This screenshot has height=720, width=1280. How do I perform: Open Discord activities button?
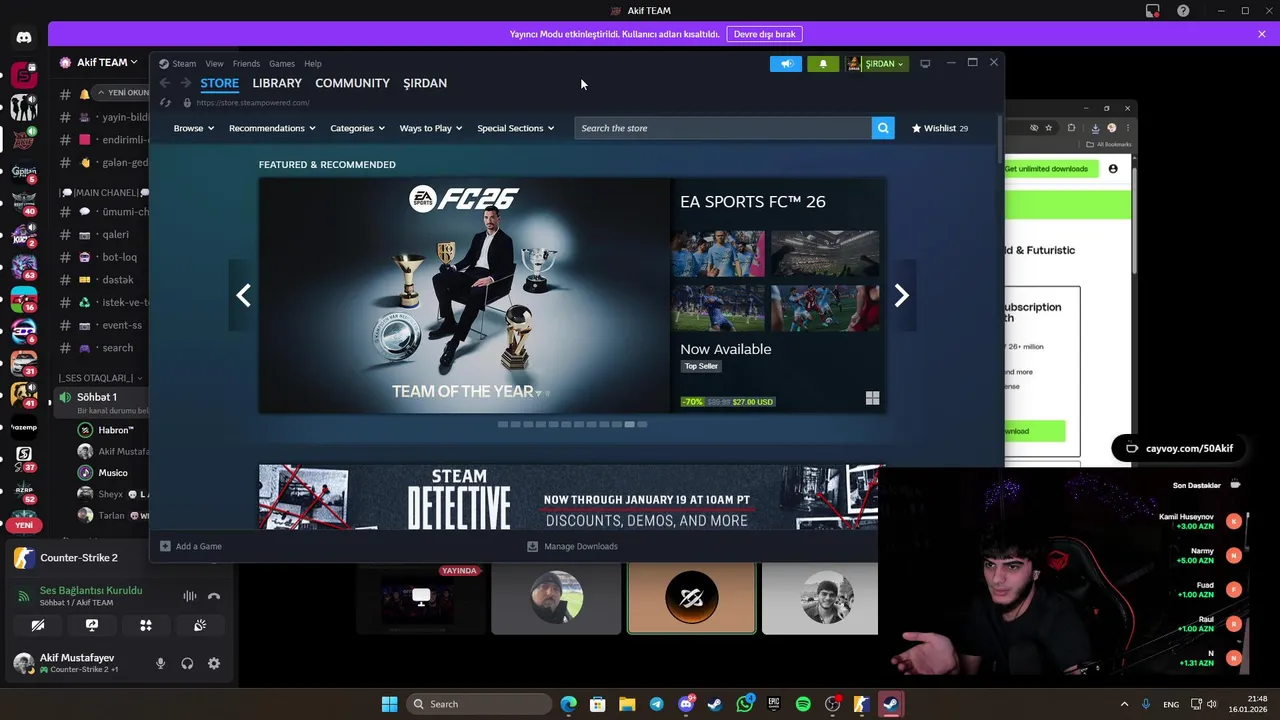[146, 625]
